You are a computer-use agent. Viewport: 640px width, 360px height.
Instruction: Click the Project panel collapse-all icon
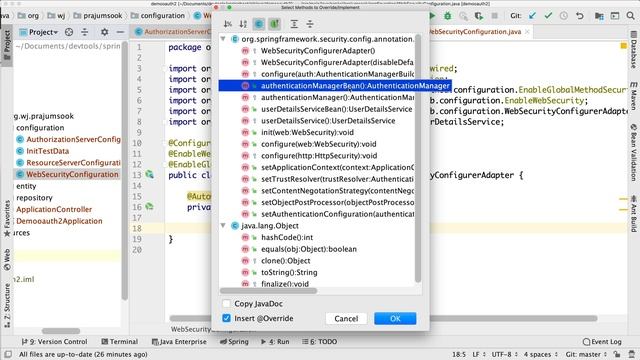84,32
